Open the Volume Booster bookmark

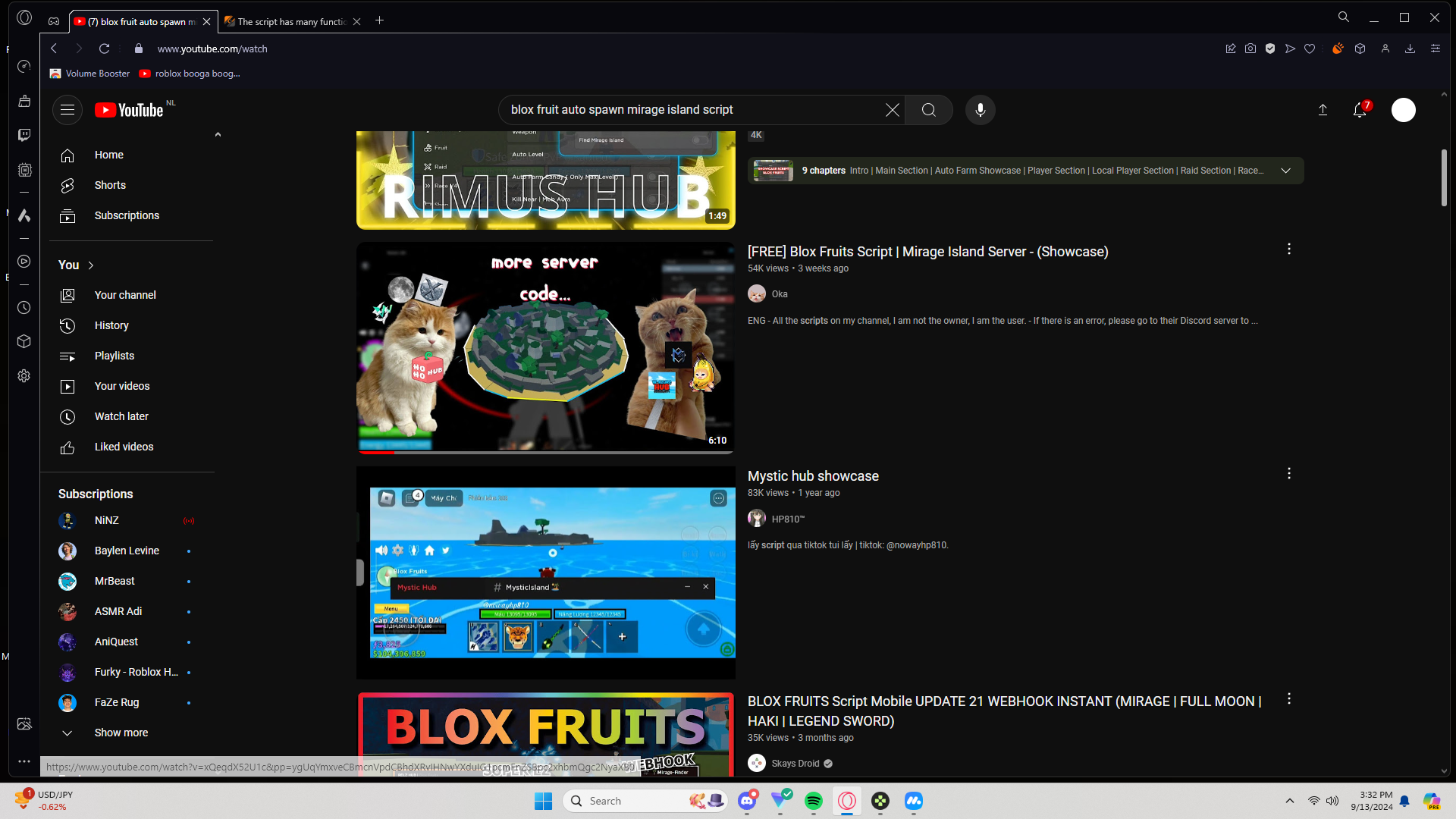click(x=90, y=74)
